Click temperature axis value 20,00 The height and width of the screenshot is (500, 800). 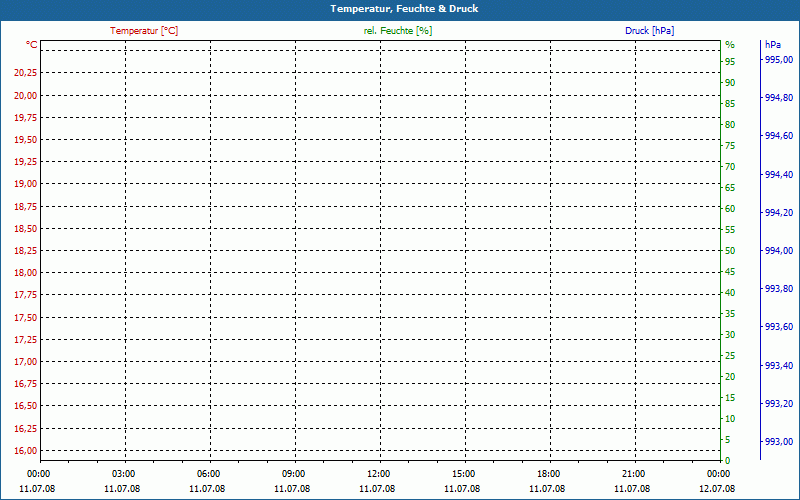26,95
